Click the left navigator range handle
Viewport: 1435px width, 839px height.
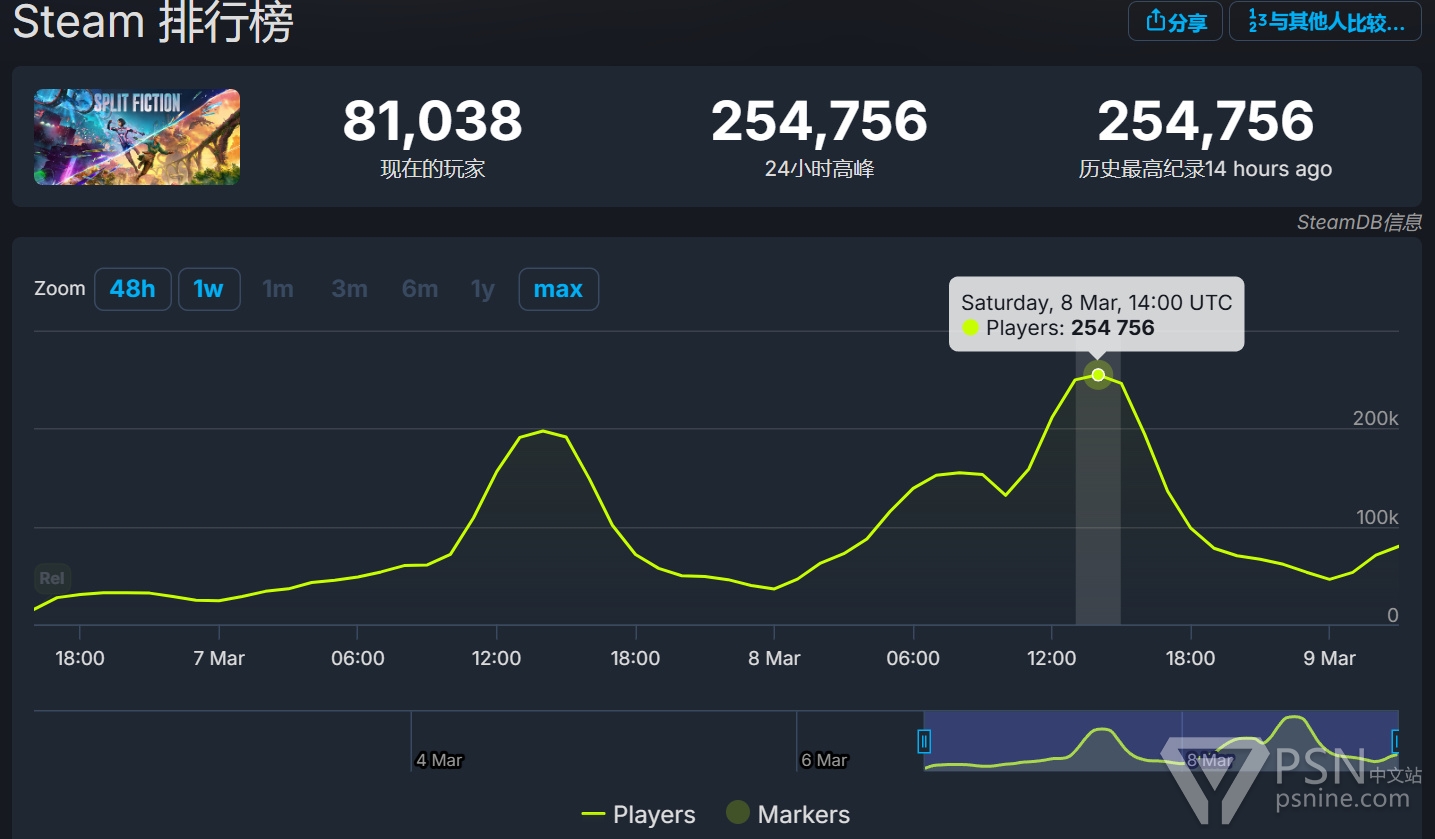point(924,741)
